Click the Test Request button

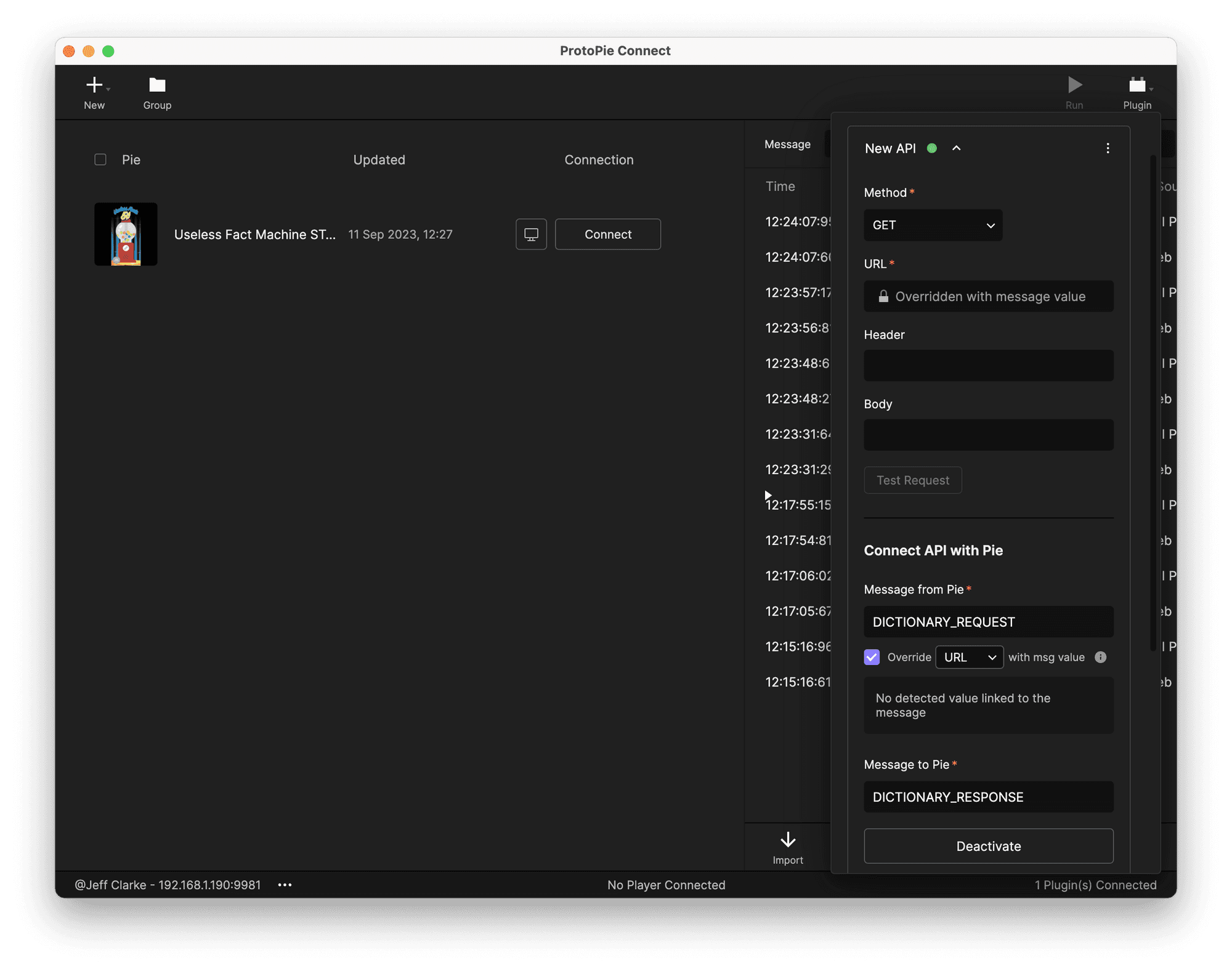(913, 480)
